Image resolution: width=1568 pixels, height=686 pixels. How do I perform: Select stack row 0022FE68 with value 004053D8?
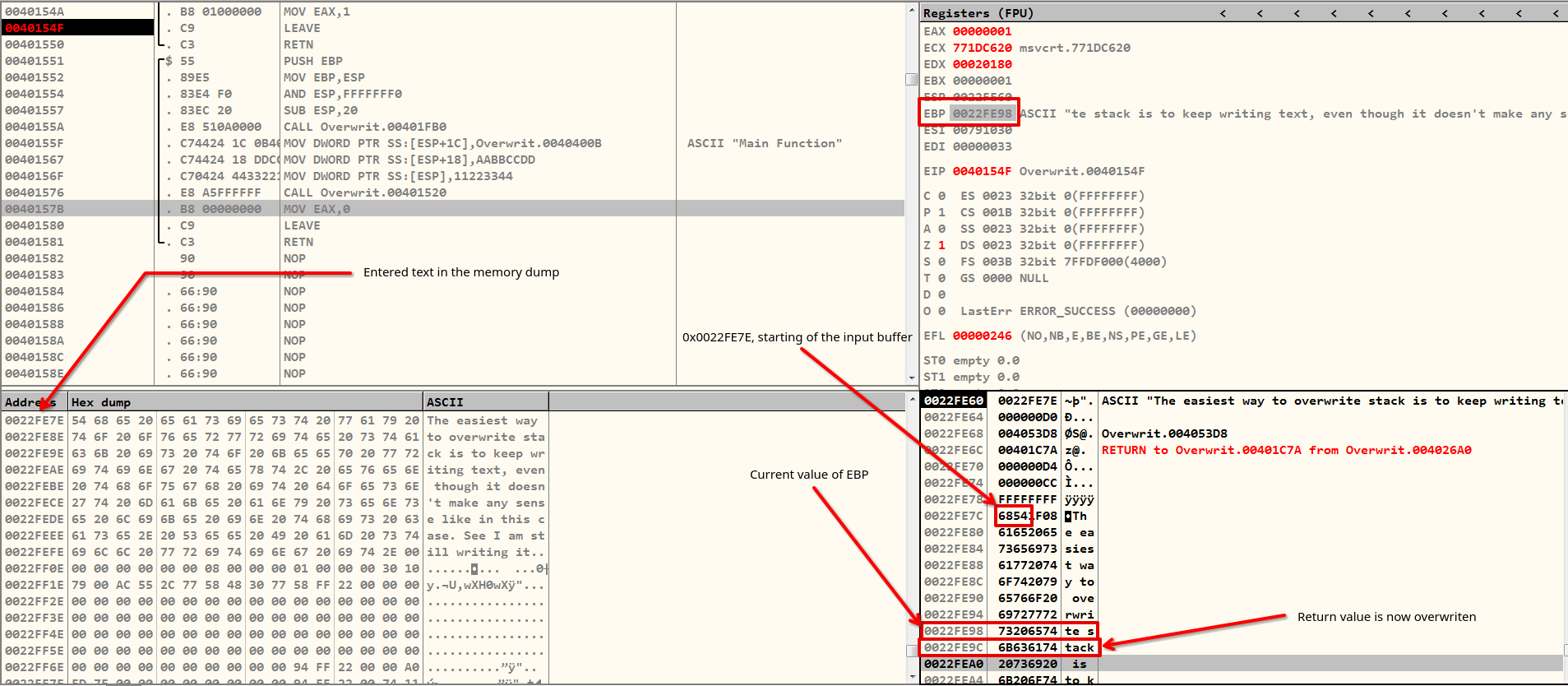1242,433
